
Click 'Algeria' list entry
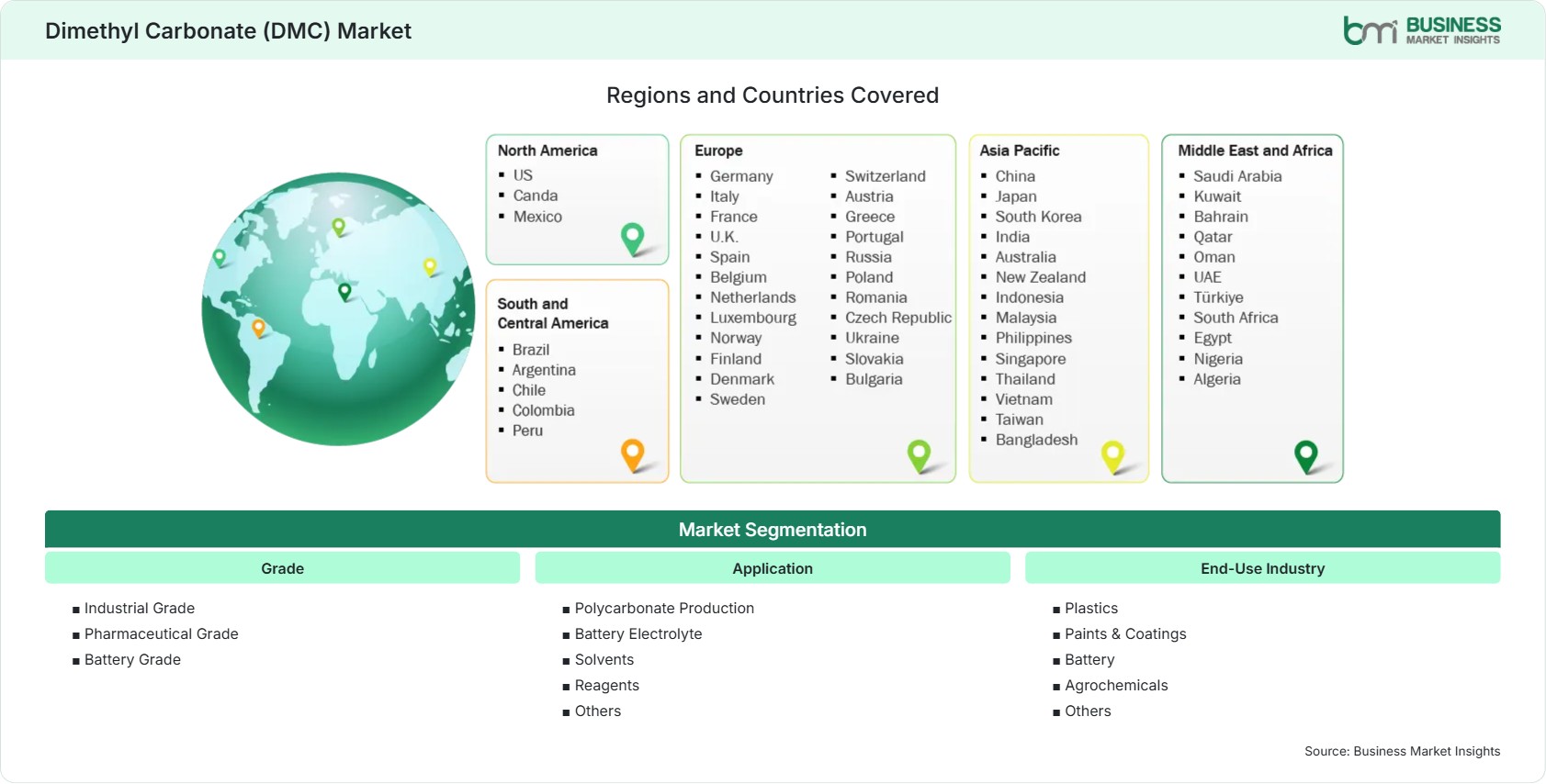(x=1216, y=379)
